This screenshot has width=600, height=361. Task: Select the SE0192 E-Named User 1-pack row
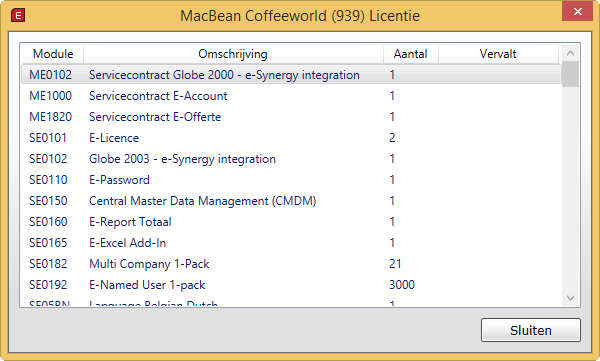coord(292,285)
